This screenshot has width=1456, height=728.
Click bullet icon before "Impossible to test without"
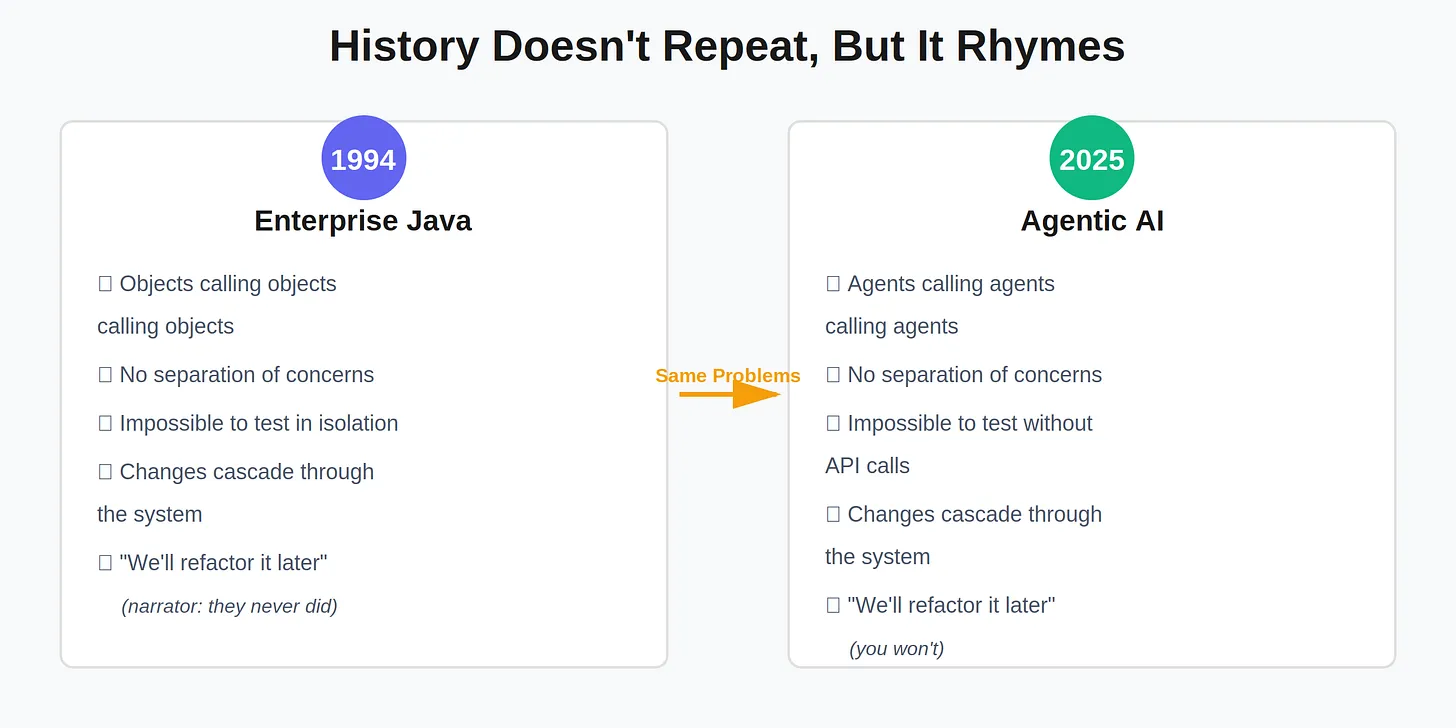point(833,424)
